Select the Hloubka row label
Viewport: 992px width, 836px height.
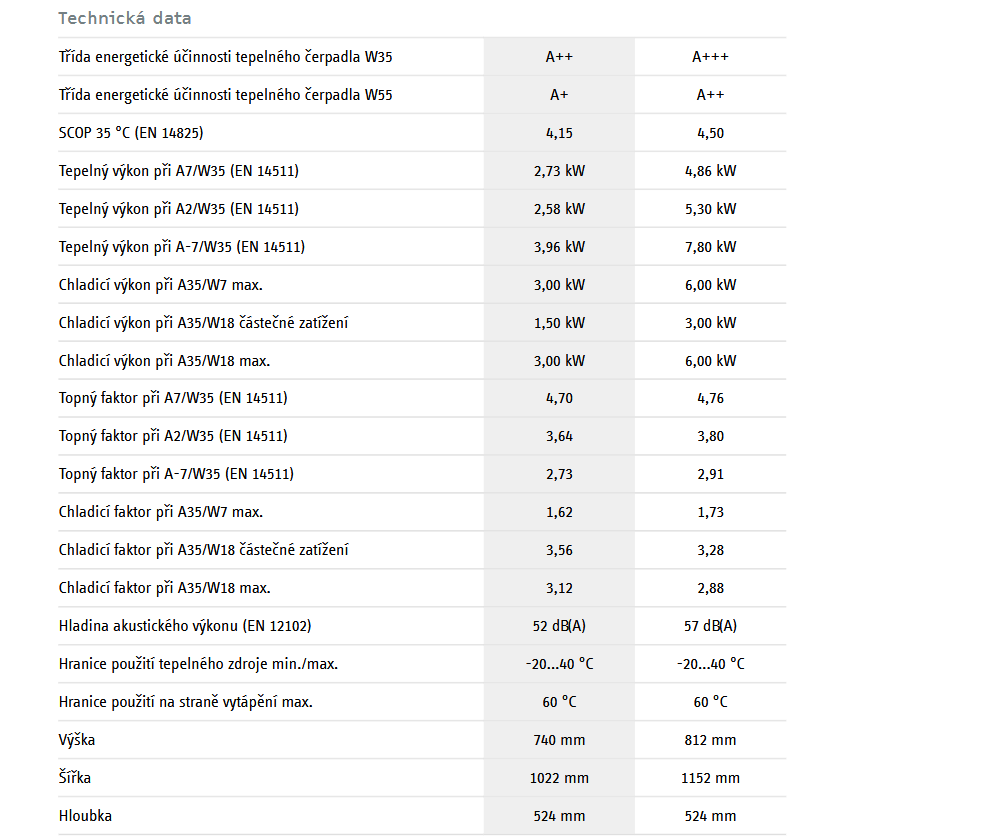85,816
